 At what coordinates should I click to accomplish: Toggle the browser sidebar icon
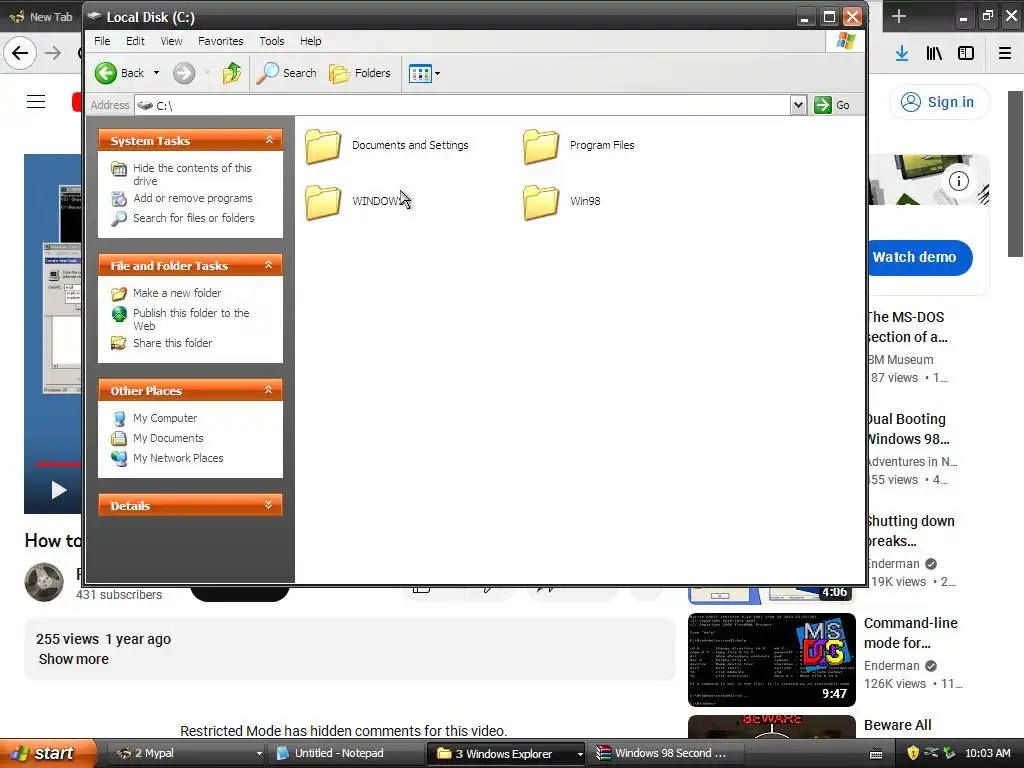click(966, 53)
